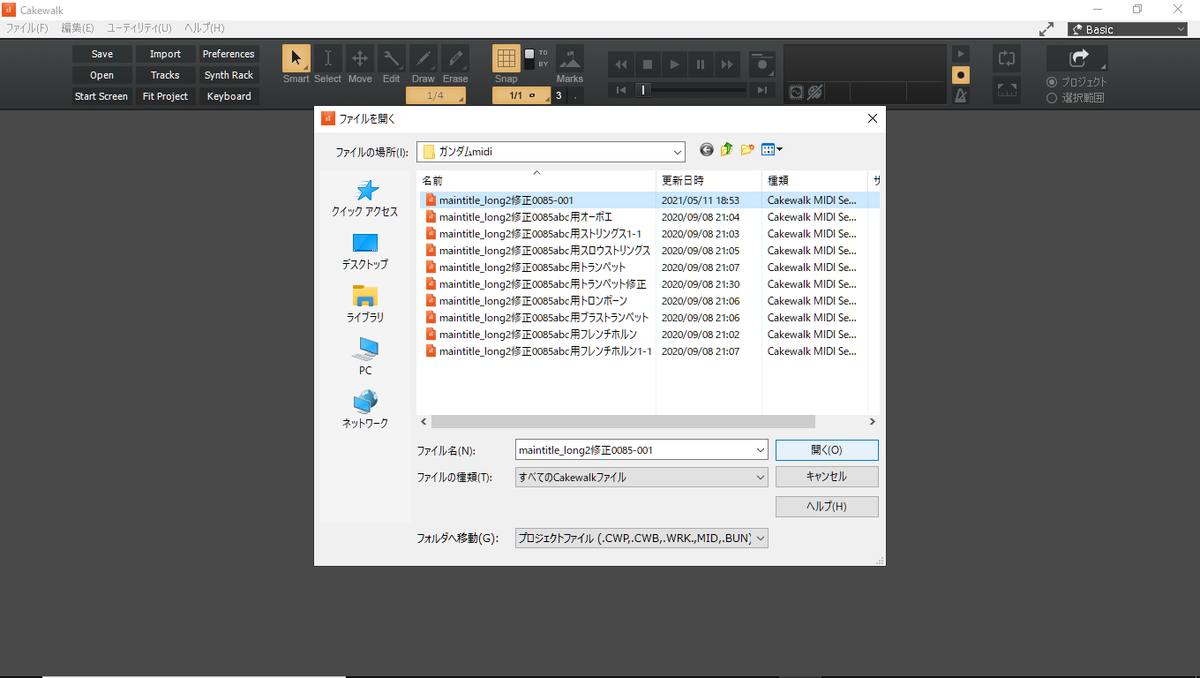This screenshot has height=678, width=1200.
Task: Open the 1/1 snap resolution dropdown
Action: click(522, 96)
